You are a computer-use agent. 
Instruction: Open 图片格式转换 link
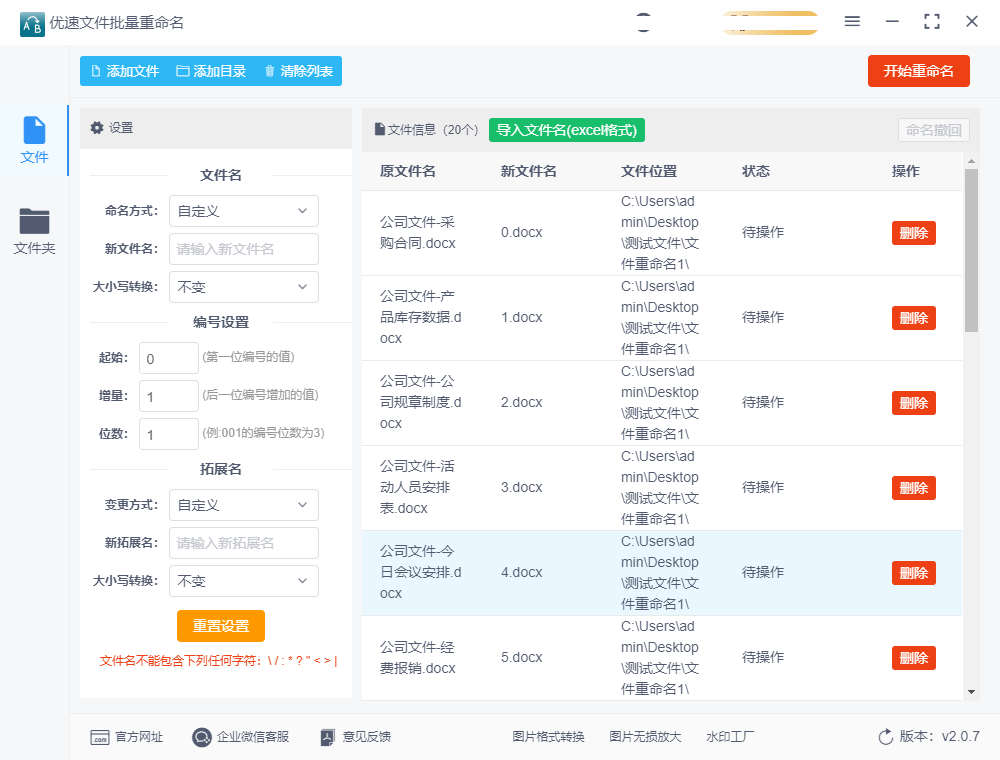point(548,737)
